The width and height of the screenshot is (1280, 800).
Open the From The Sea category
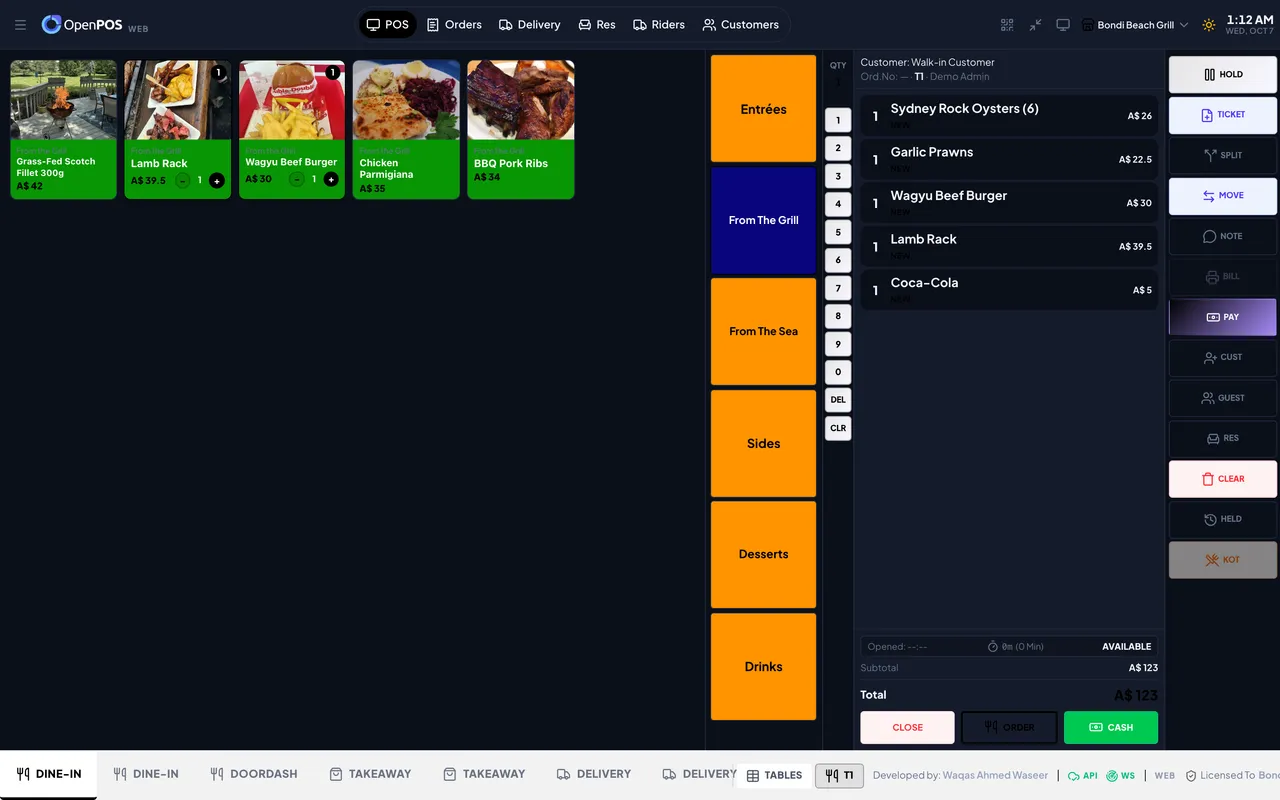pos(763,332)
